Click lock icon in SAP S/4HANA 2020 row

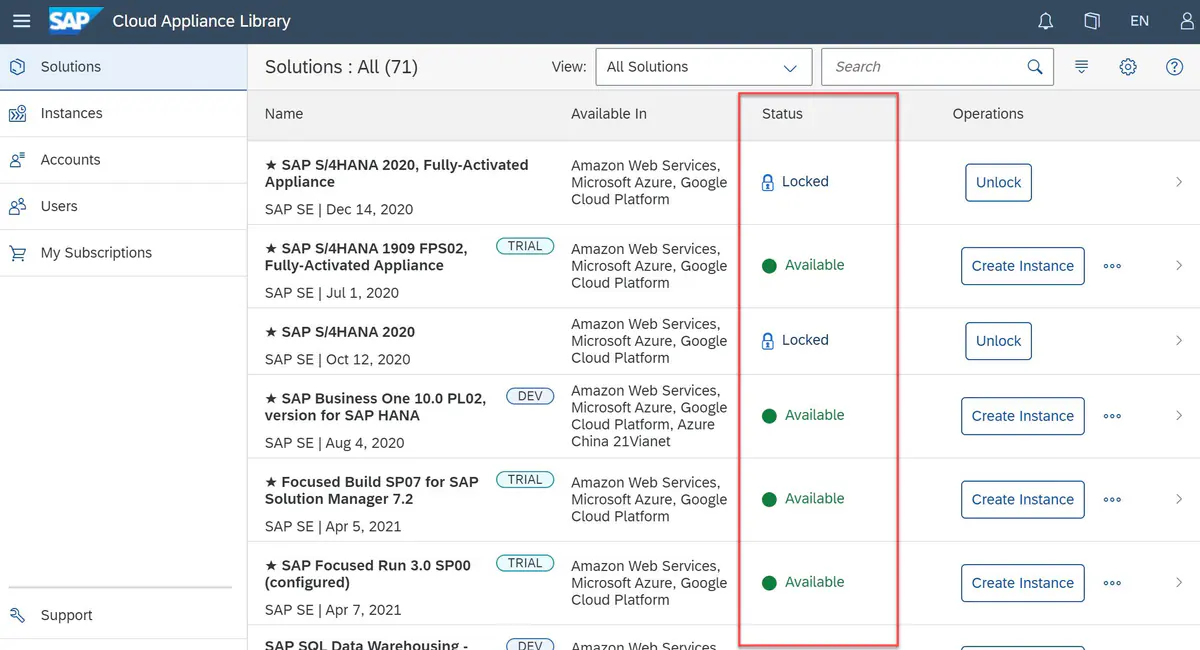pos(768,341)
